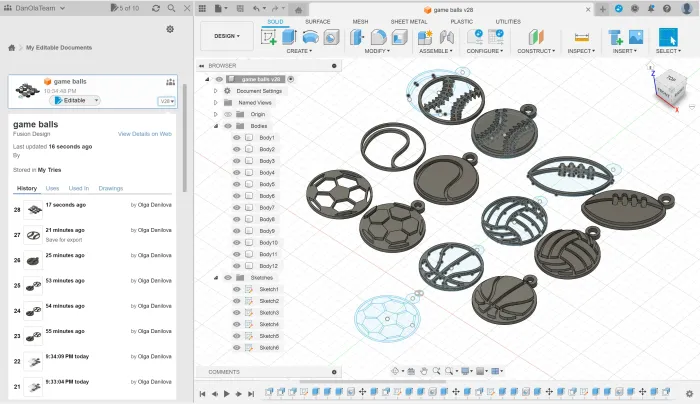Toggle visibility of Body7
Viewport: 700px width, 404px height.
click(x=237, y=208)
